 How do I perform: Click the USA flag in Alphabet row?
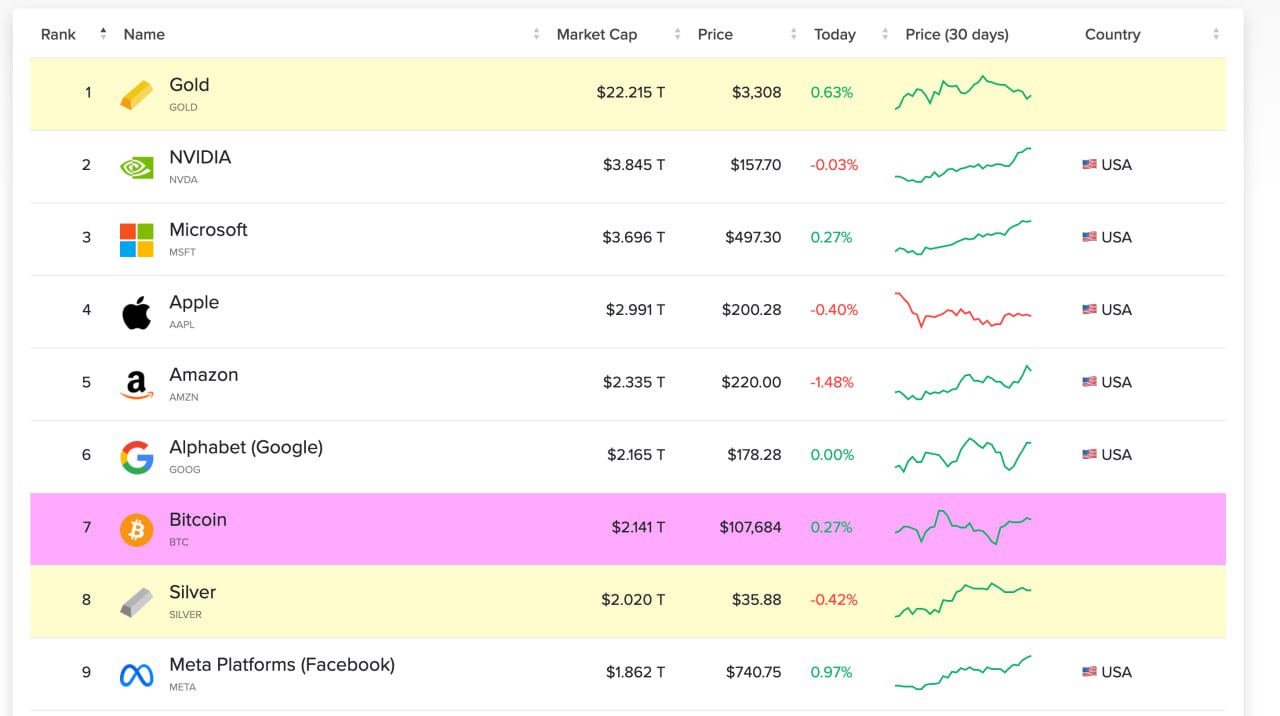(1089, 455)
